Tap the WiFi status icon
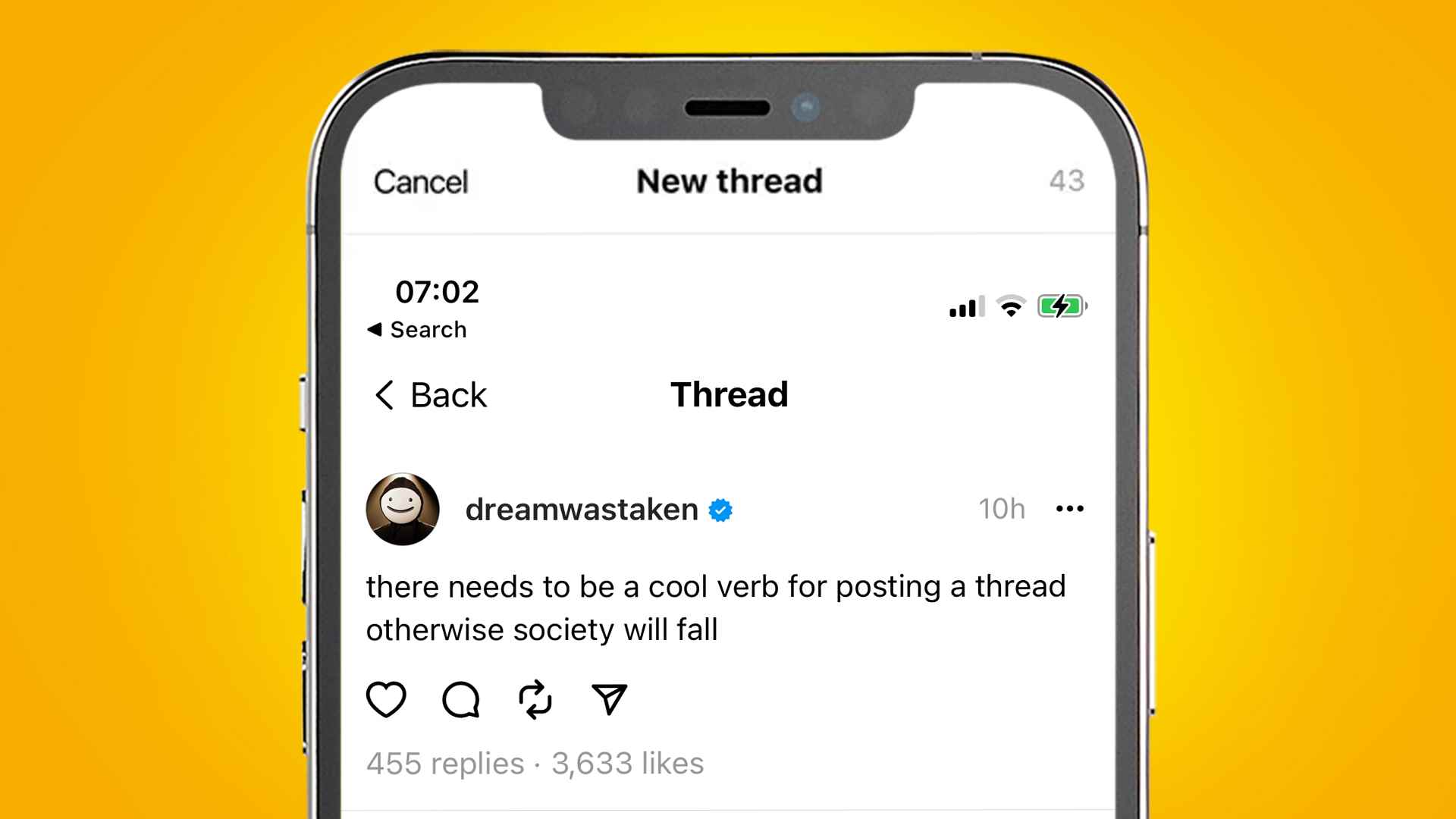Viewport: 1456px width, 819px height. pyautogui.click(x=1009, y=306)
